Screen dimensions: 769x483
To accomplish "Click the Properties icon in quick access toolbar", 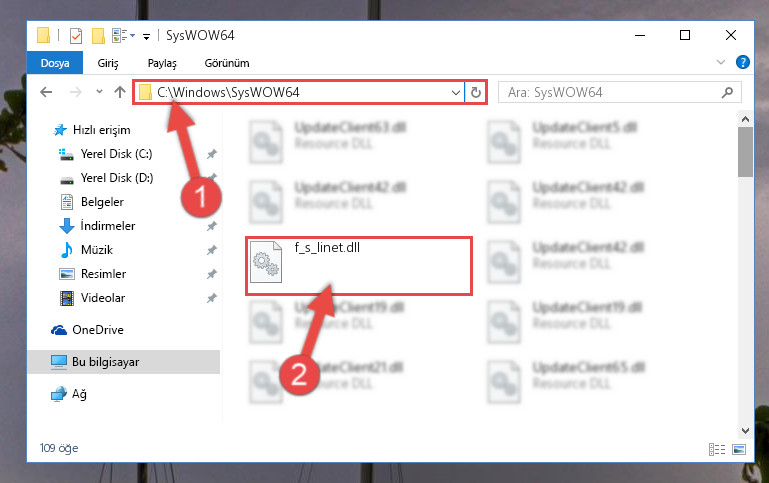I will coord(76,36).
